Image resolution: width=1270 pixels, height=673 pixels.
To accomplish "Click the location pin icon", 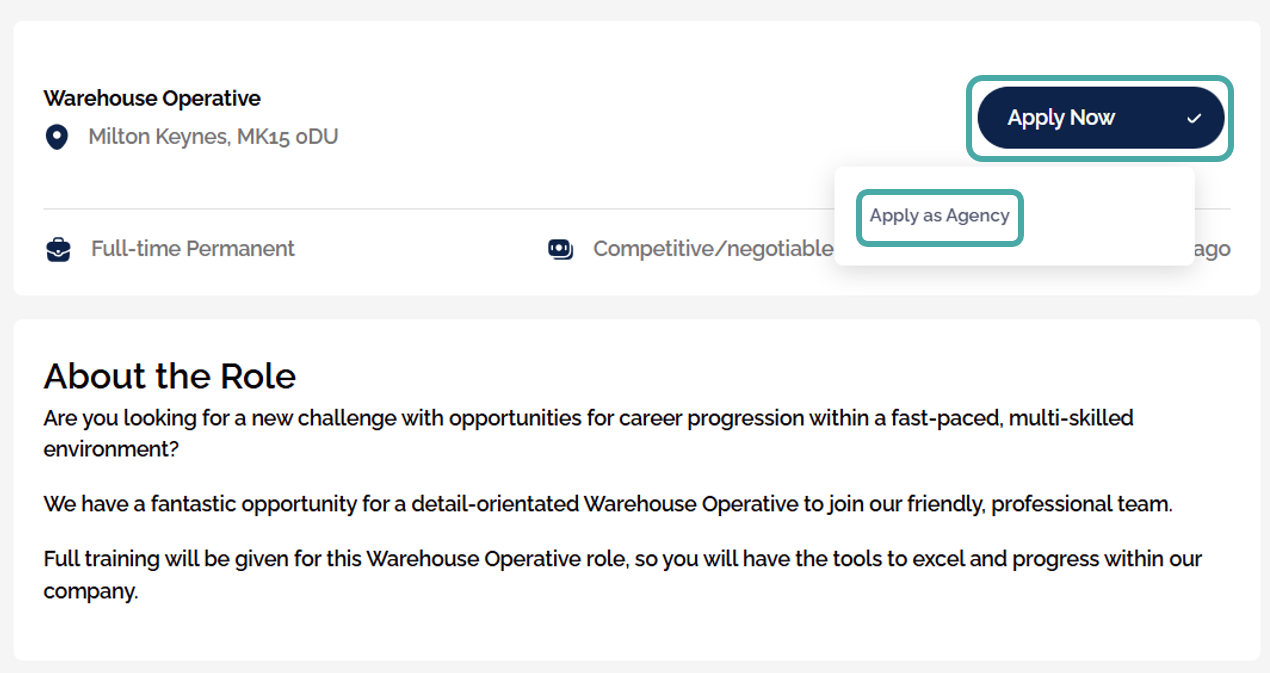I will click(57, 137).
